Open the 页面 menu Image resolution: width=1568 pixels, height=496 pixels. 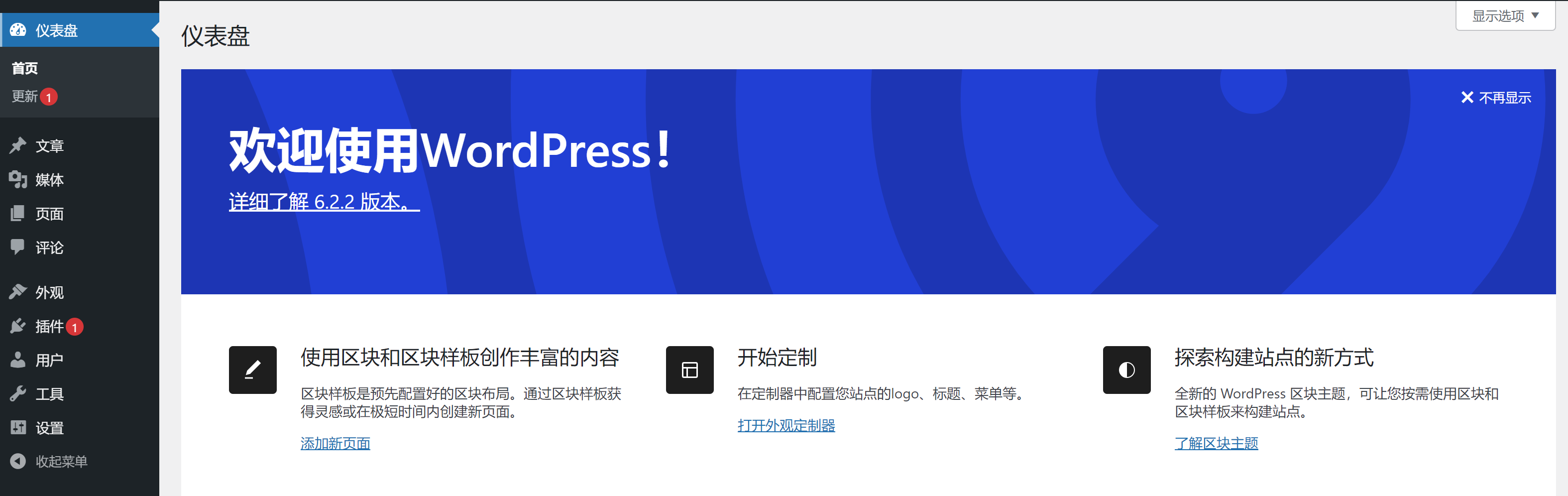[x=80, y=214]
